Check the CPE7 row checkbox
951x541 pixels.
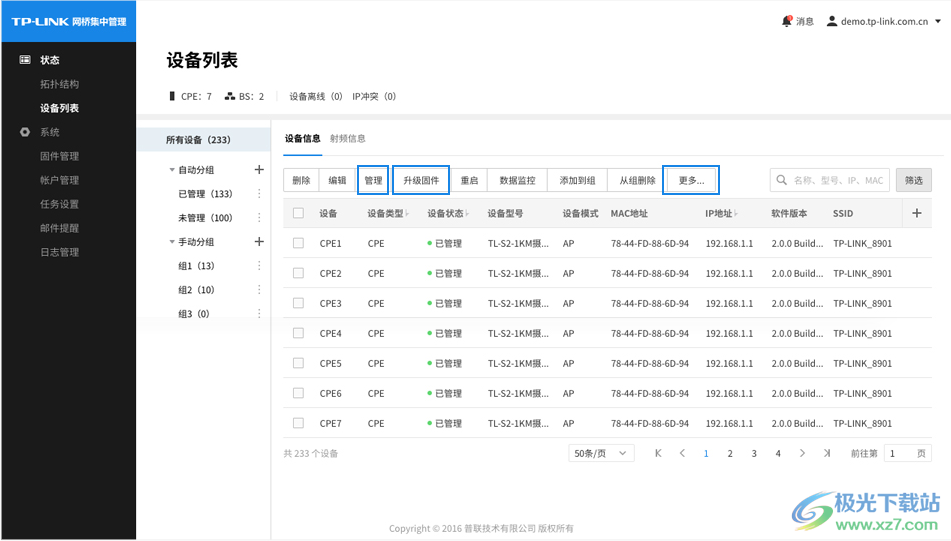pos(298,423)
